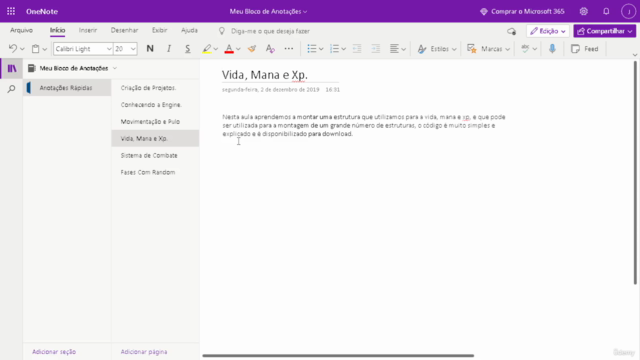Viewport: 640px width, 360px height.
Task: Click Comprar o Microsoft 365 link
Action: (522, 11)
